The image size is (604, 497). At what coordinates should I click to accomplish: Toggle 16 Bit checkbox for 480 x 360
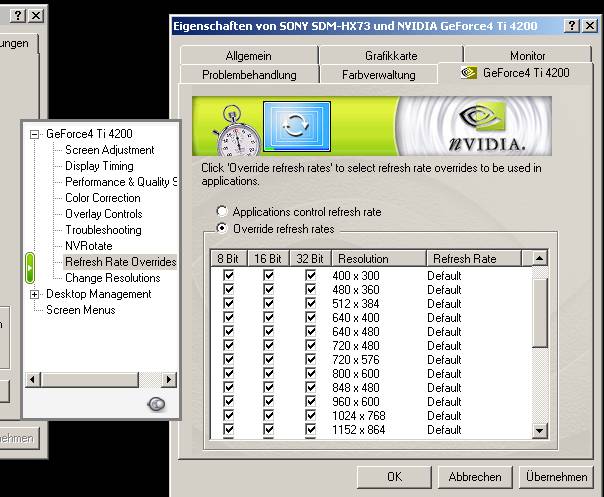[x=268, y=289]
